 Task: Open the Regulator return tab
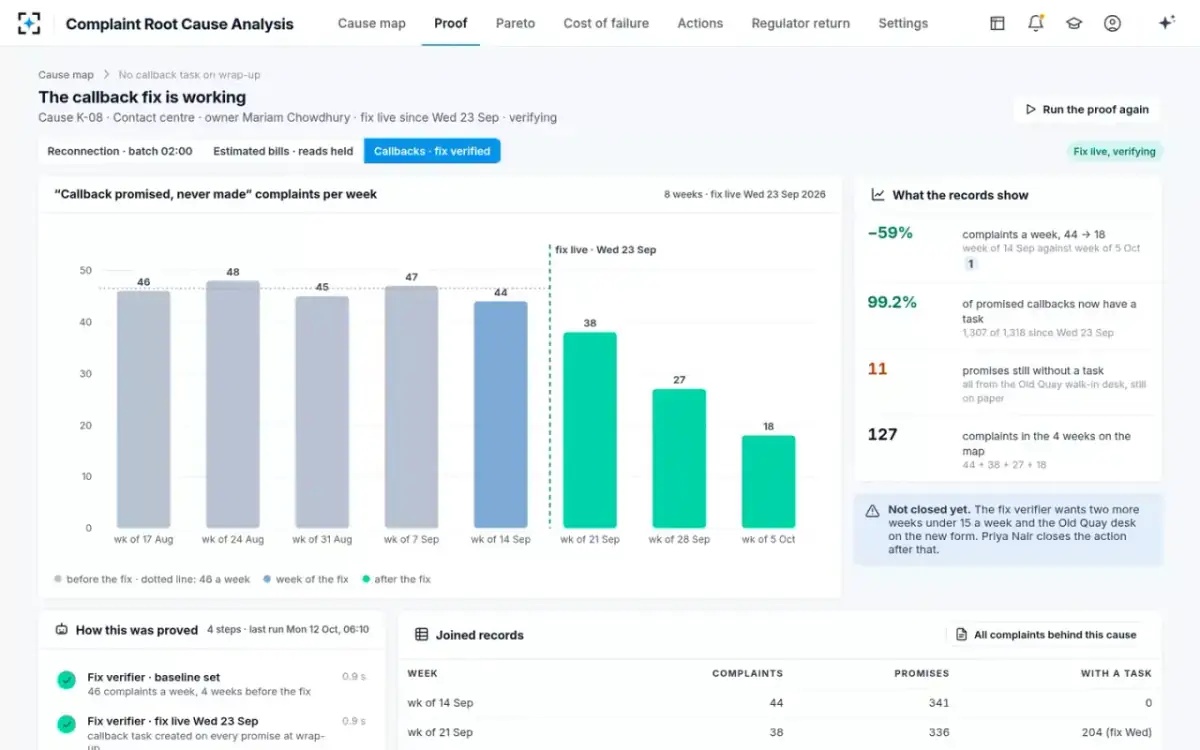[801, 23]
